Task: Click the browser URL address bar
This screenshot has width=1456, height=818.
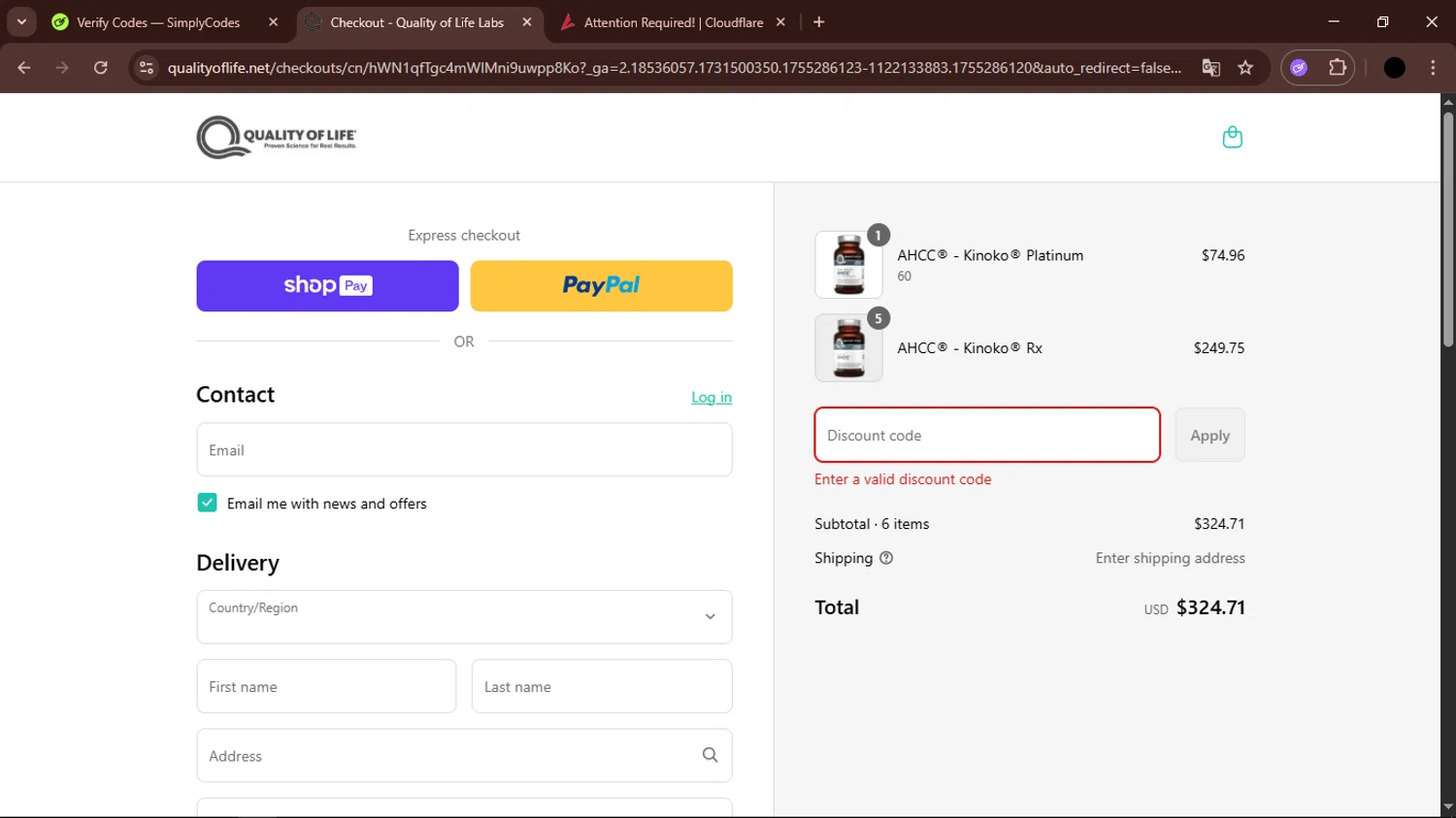Action: click(674, 68)
